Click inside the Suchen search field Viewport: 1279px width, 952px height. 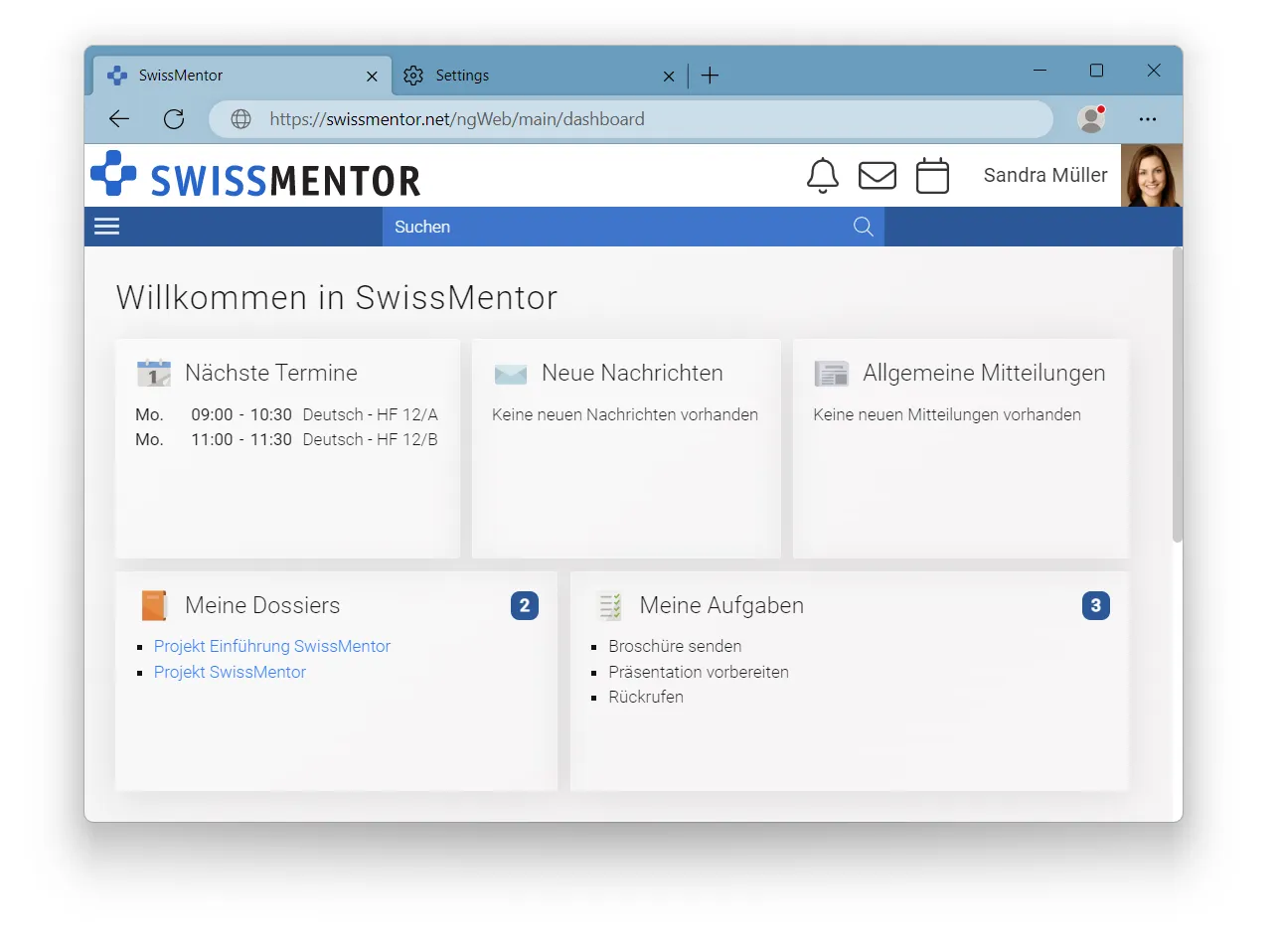pos(596,226)
